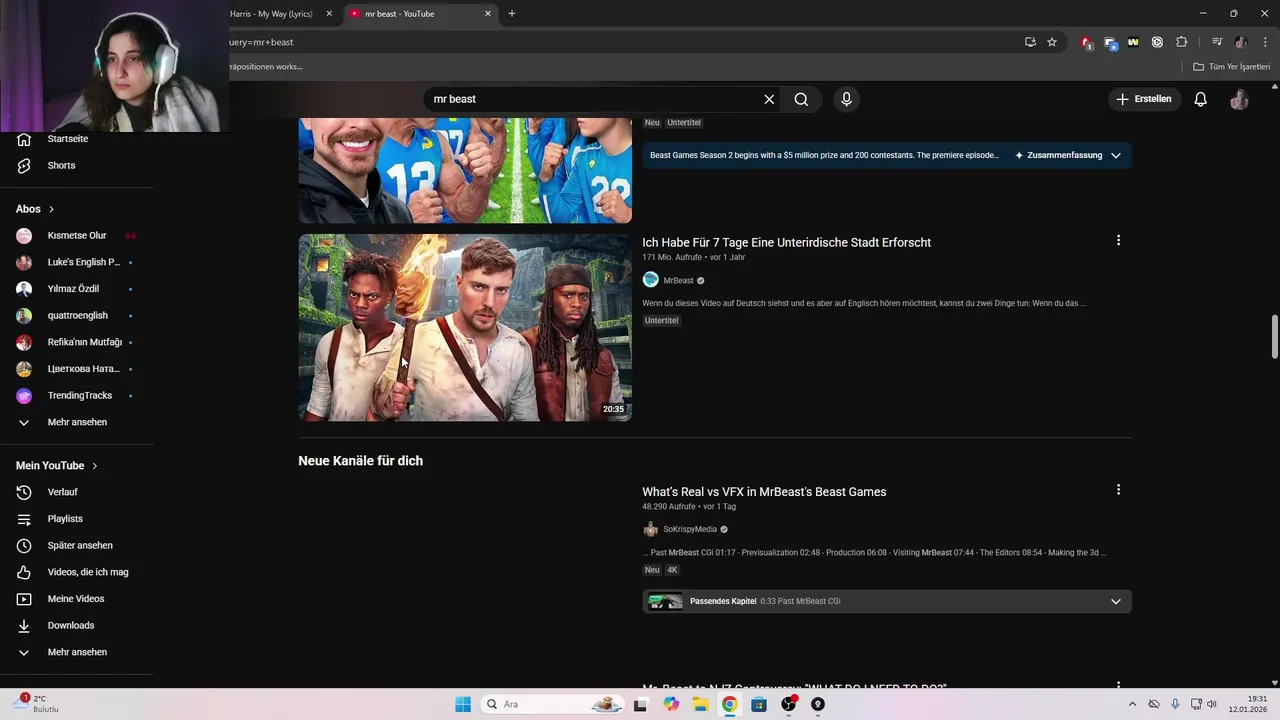Open a new browser tab
The width and height of the screenshot is (1280, 720).
pyautogui.click(x=512, y=14)
